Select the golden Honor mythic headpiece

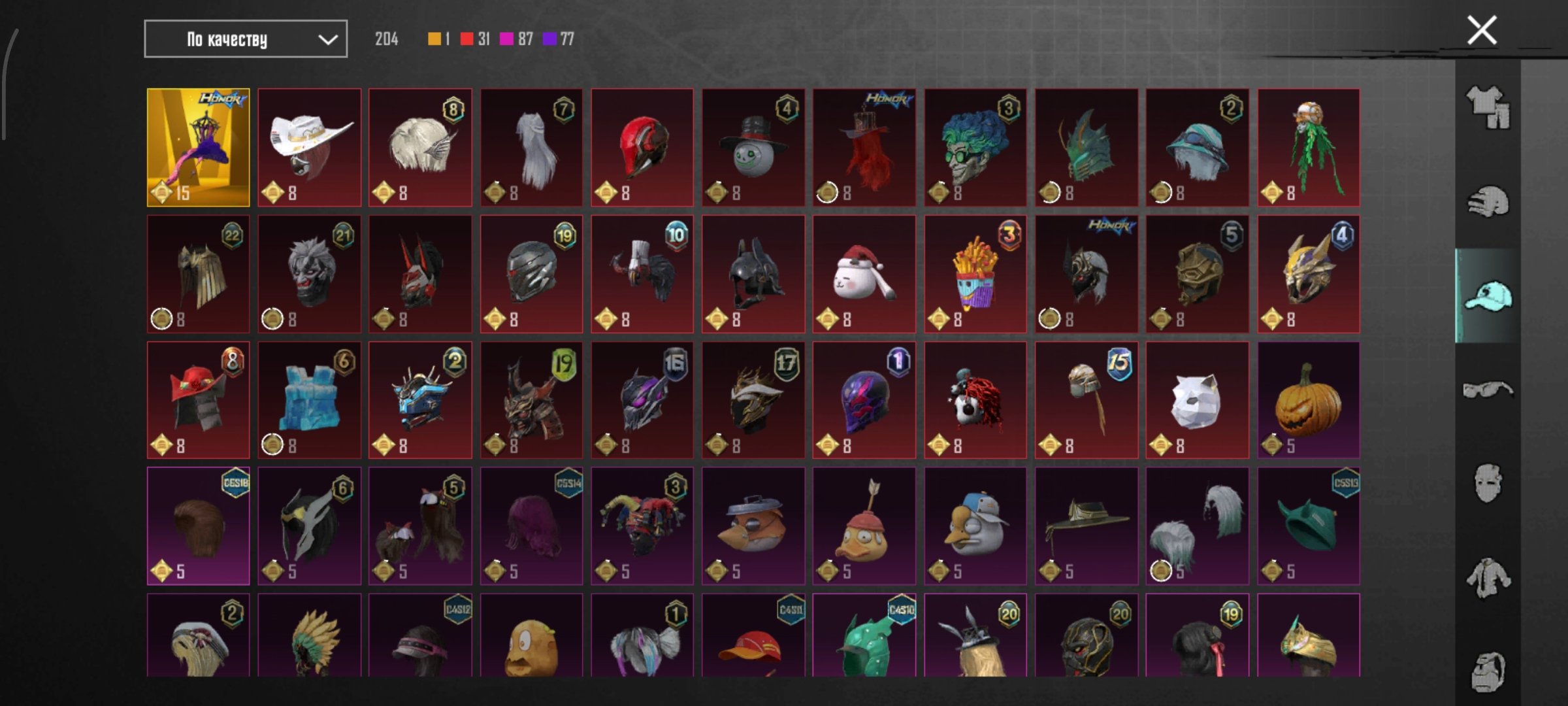point(198,148)
